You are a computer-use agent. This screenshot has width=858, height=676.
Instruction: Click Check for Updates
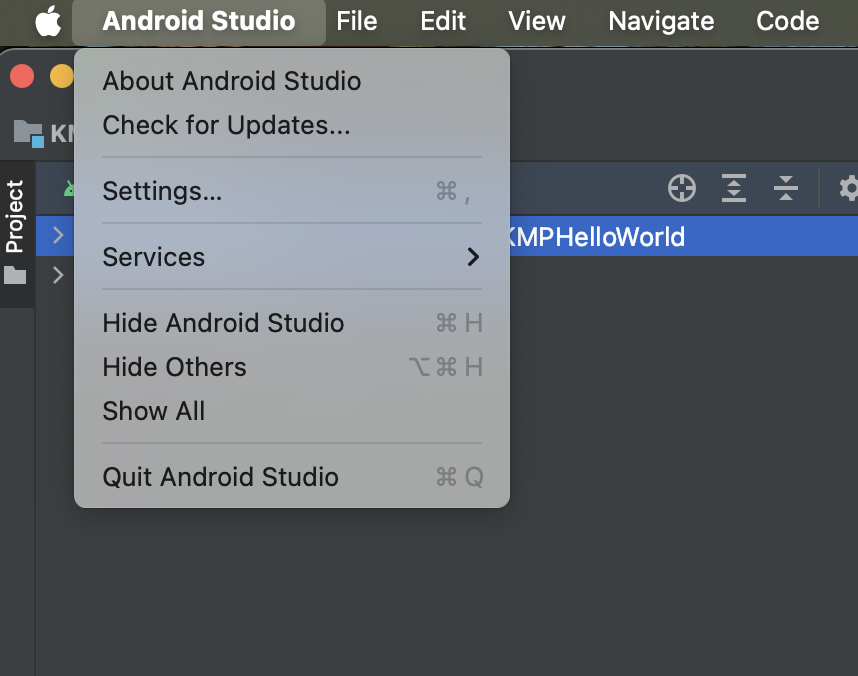pyautogui.click(x=225, y=125)
